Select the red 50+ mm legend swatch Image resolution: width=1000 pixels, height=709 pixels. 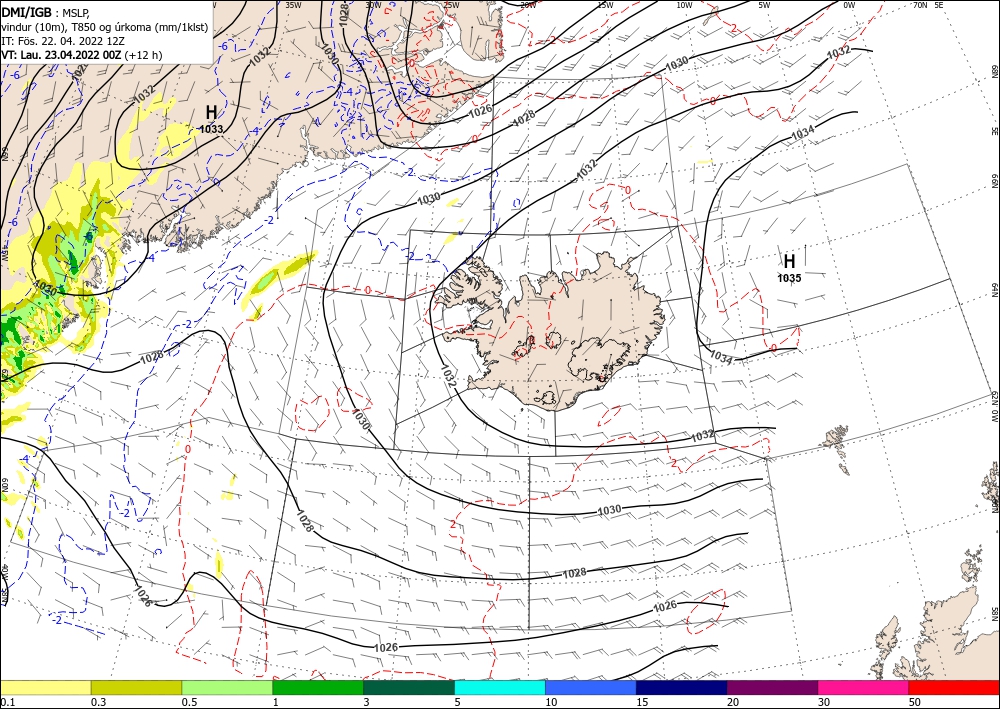tap(954, 687)
